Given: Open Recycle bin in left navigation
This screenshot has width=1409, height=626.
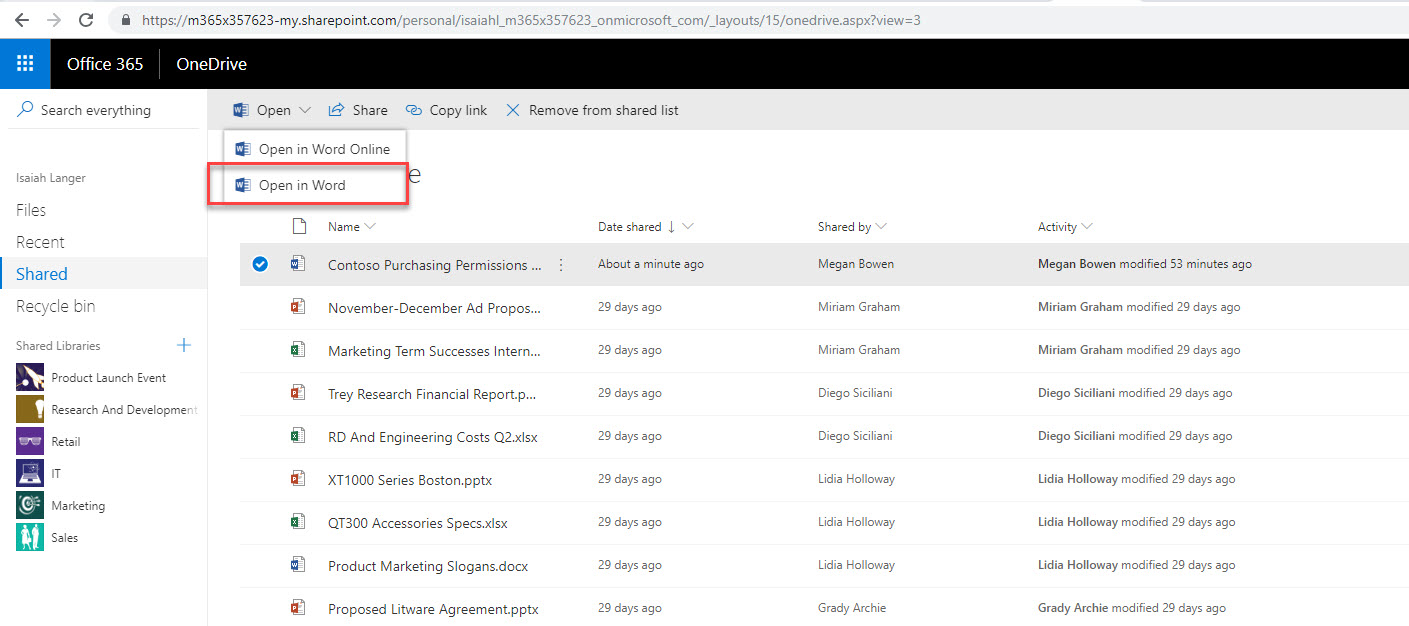Looking at the screenshot, I should point(56,306).
